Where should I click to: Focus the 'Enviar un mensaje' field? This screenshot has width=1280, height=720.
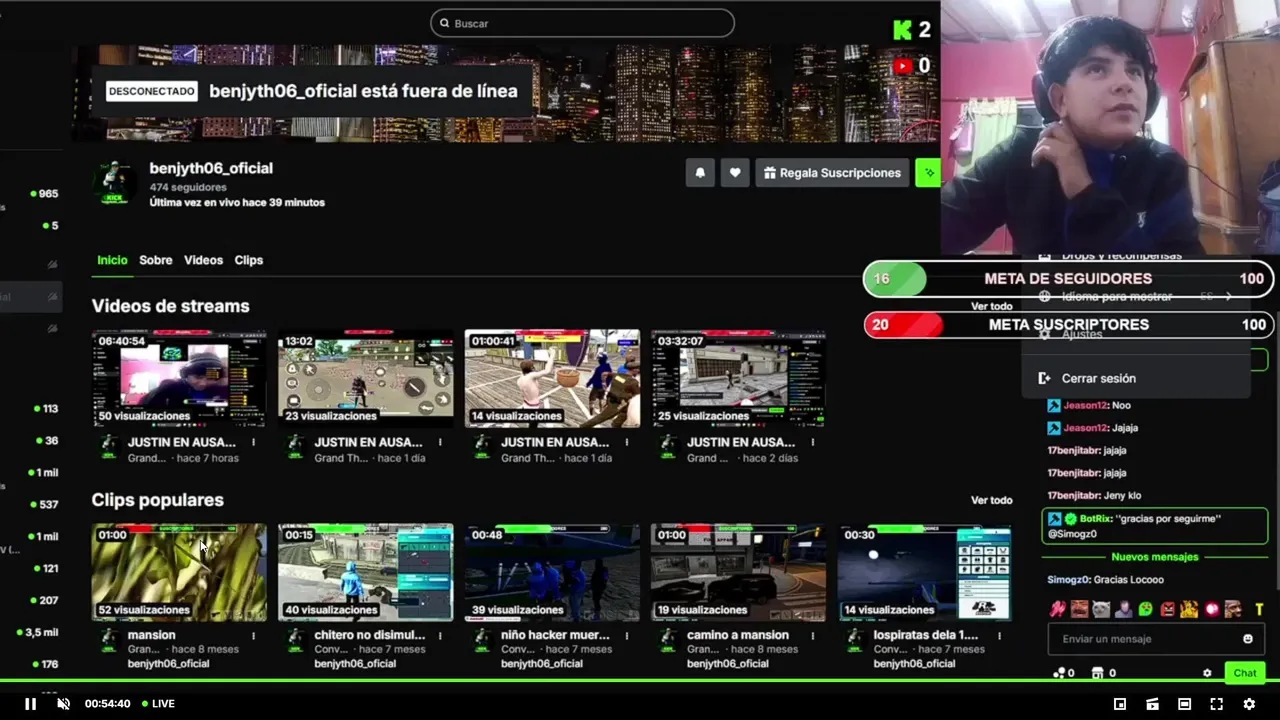click(x=1155, y=639)
